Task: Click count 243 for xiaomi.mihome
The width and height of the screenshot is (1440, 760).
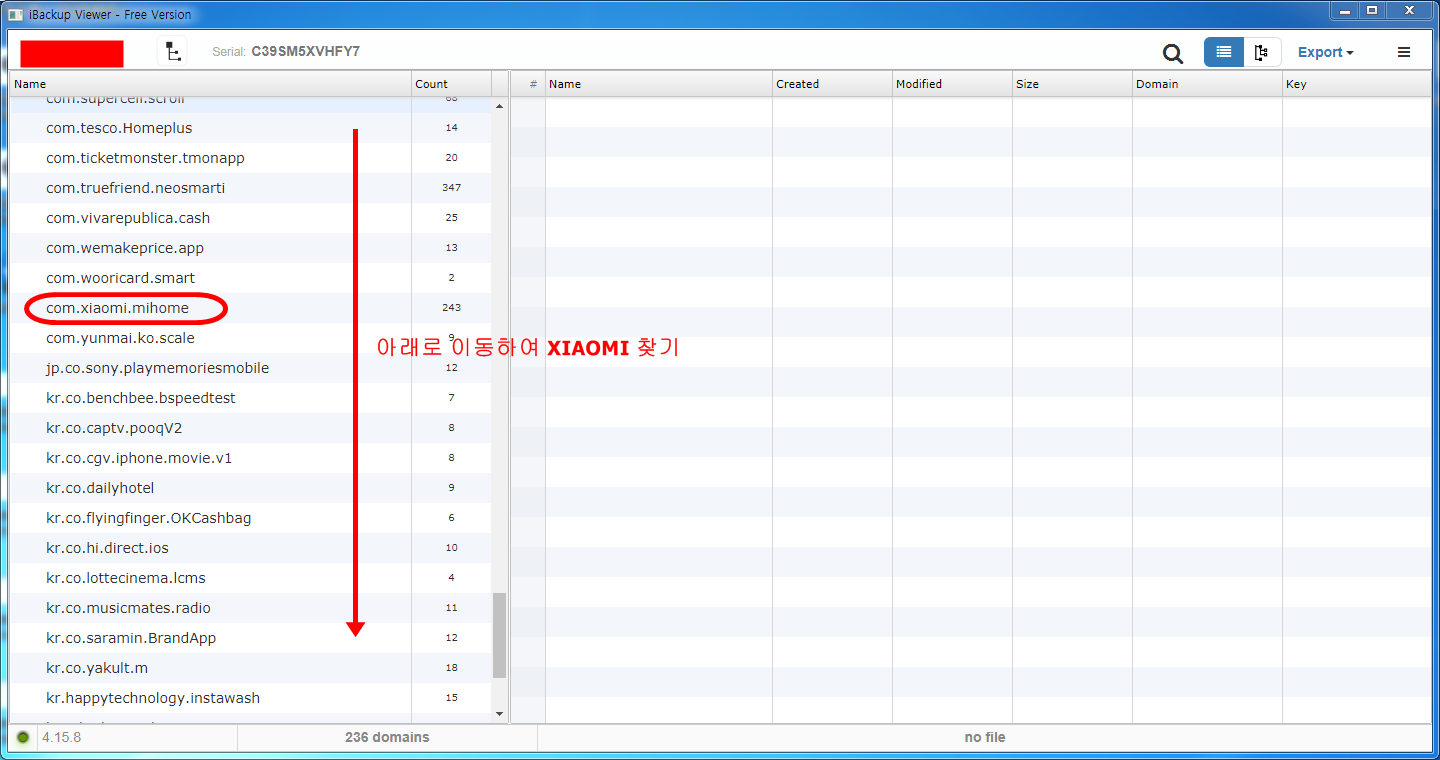Action: tap(451, 308)
